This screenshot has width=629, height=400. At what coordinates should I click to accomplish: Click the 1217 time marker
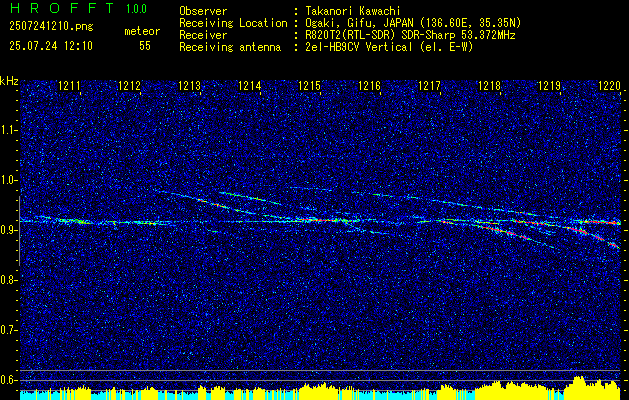coord(429,85)
